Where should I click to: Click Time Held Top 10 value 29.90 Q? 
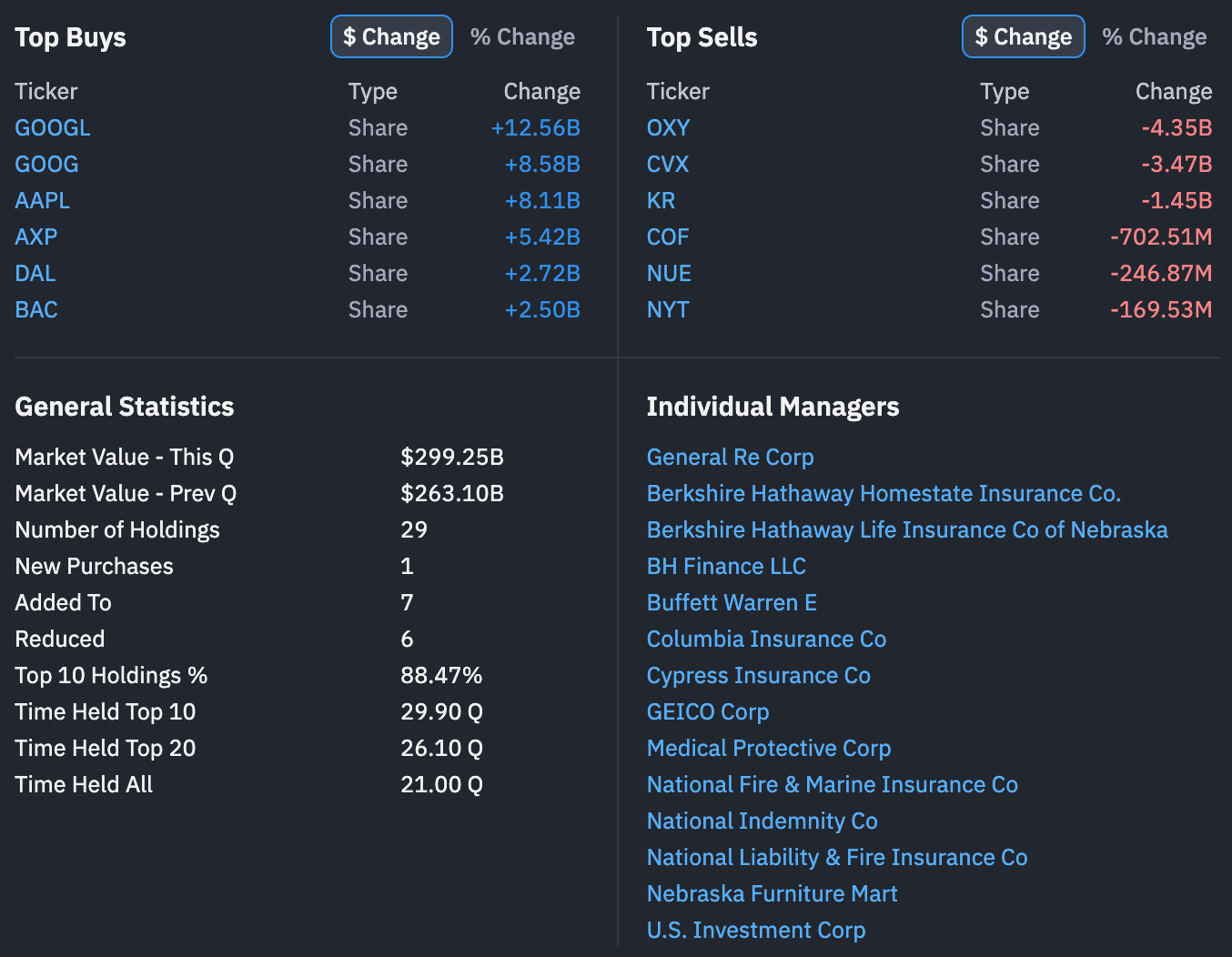click(x=442, y=711)
